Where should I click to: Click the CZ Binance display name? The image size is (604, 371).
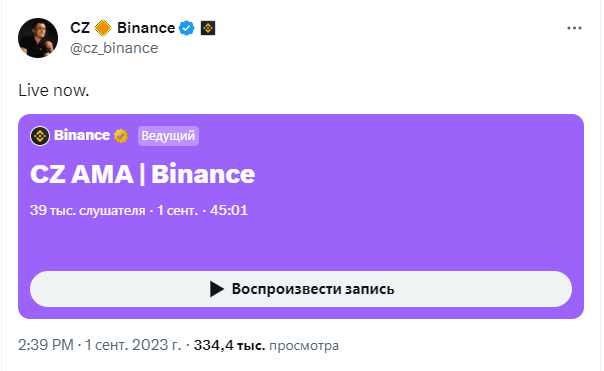[122, 28]
